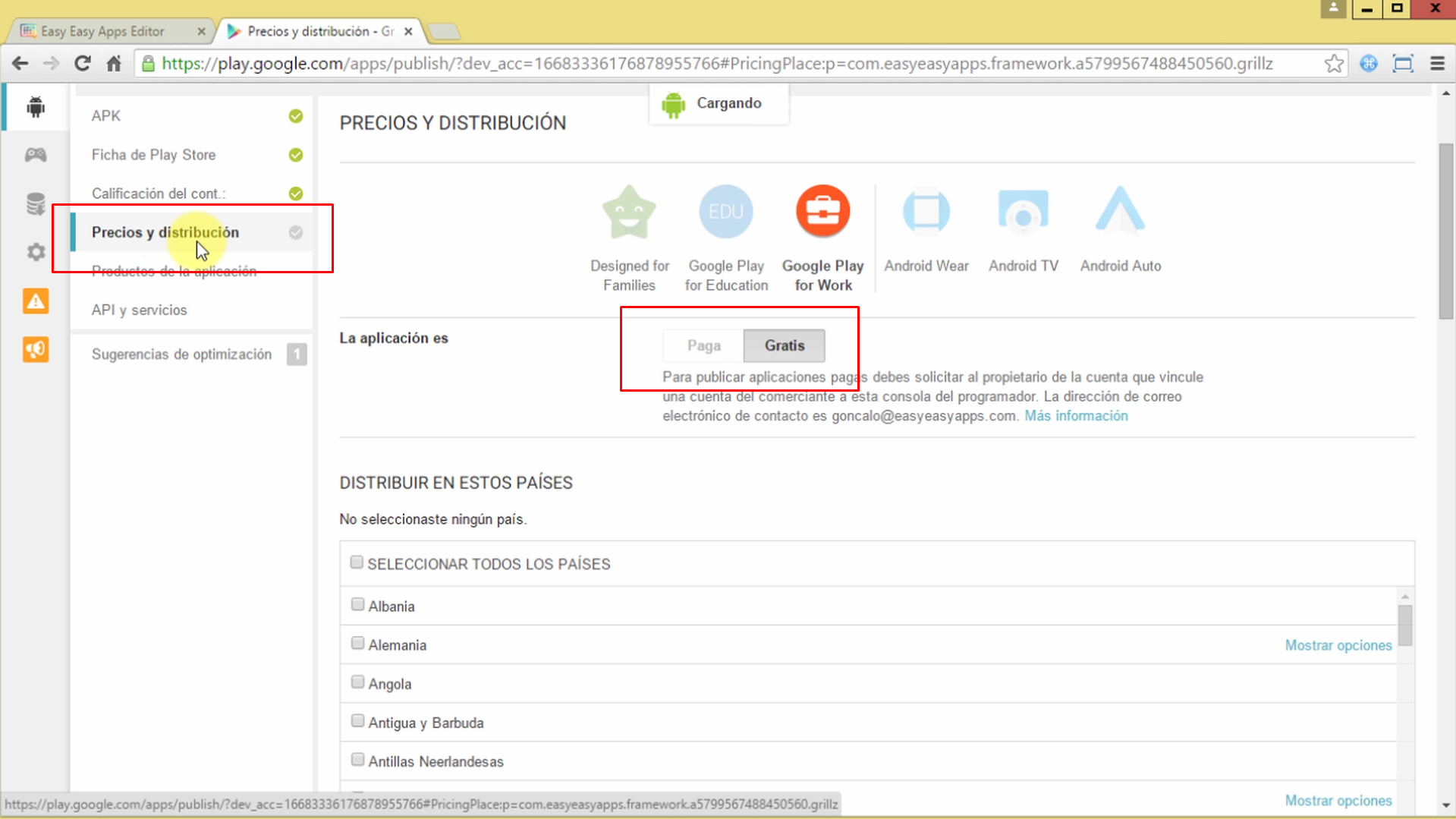Expand the bottom Mostrar opciones entry
The height and width of the screenshot is (819, 1456).
pos(1338,800)
